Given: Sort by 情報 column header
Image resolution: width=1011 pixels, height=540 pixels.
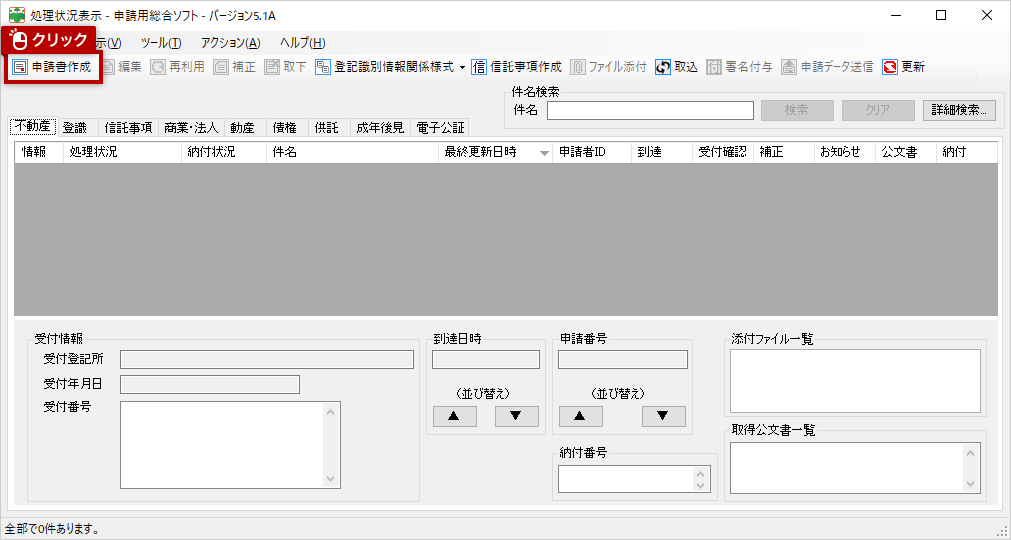Looking at the screenshot, I should [39, 153].
